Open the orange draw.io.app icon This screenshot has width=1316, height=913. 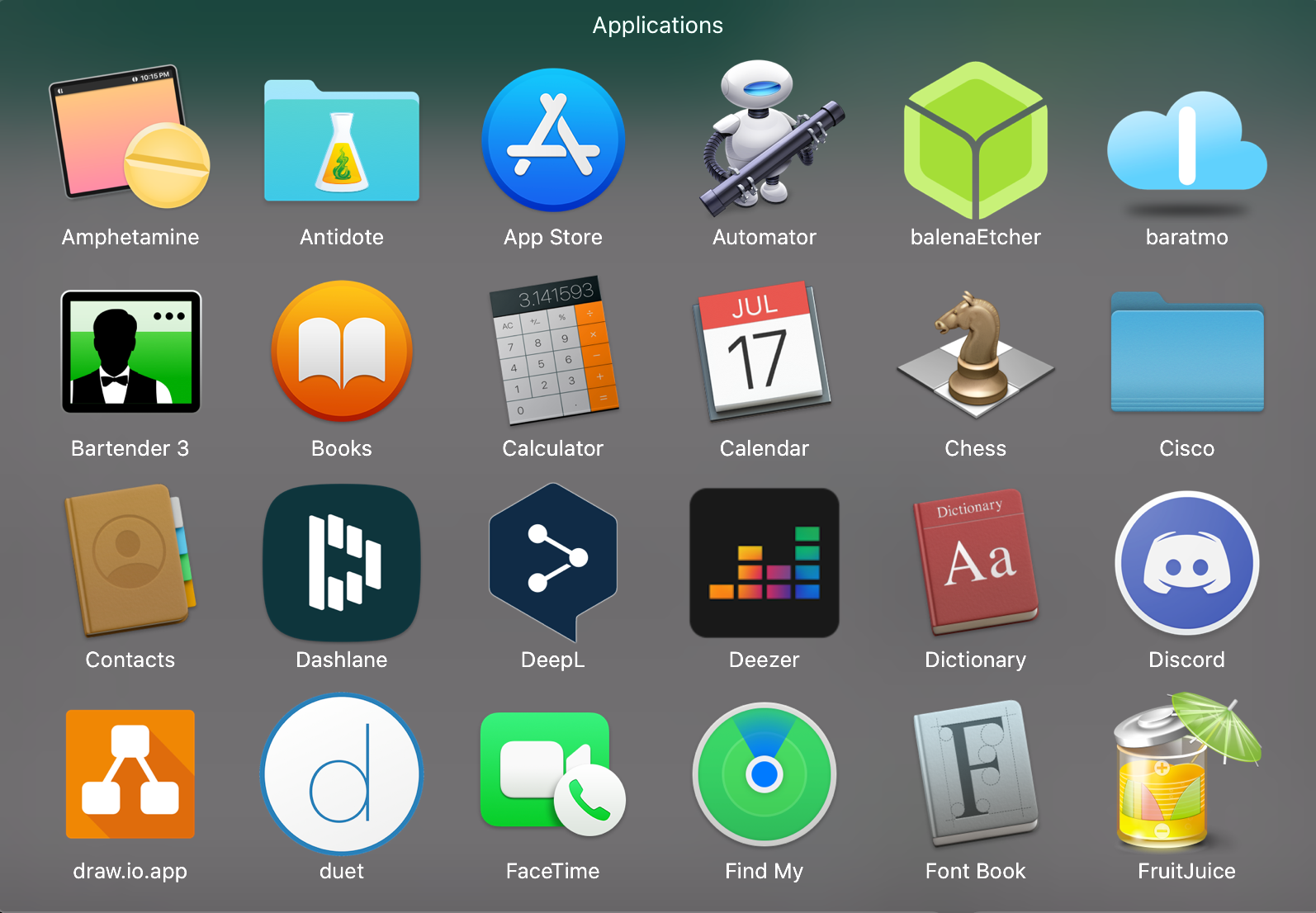click(x=130, y=774)
